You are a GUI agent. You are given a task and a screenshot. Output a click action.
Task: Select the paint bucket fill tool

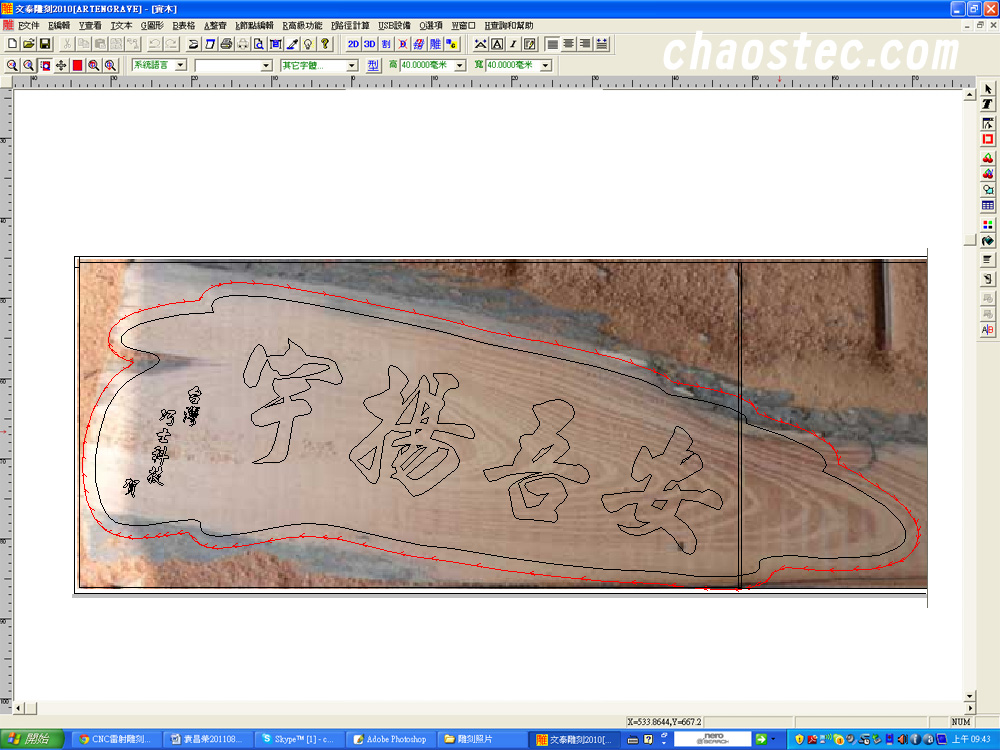pyautogui.click(x=988, y=240)
